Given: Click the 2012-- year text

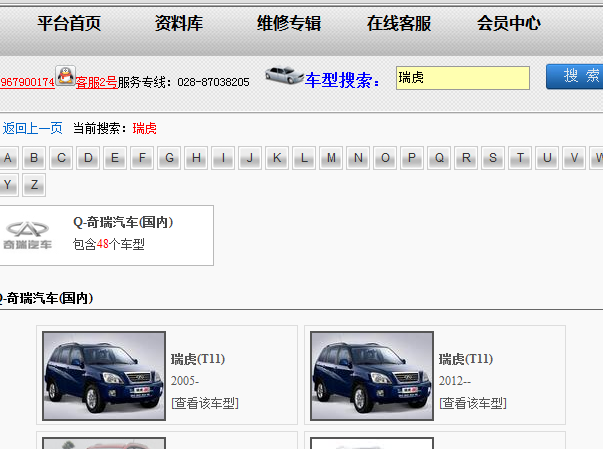Looking at the screenshot, I should 455,381.
